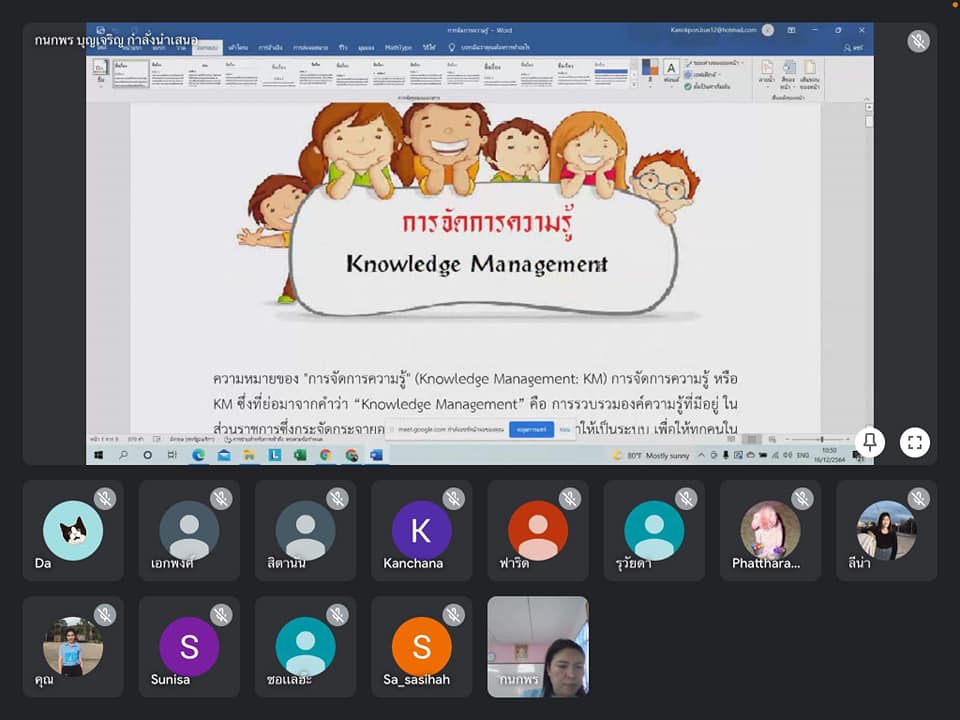Click the blue stop sharing button in the Meet banner
This screenshot has width=960, height=720.
pyautogui.click(x=531, y=429)
